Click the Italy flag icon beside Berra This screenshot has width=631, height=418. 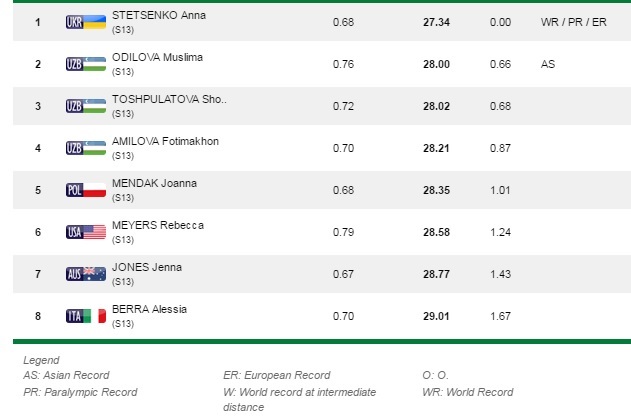(85, 315)
